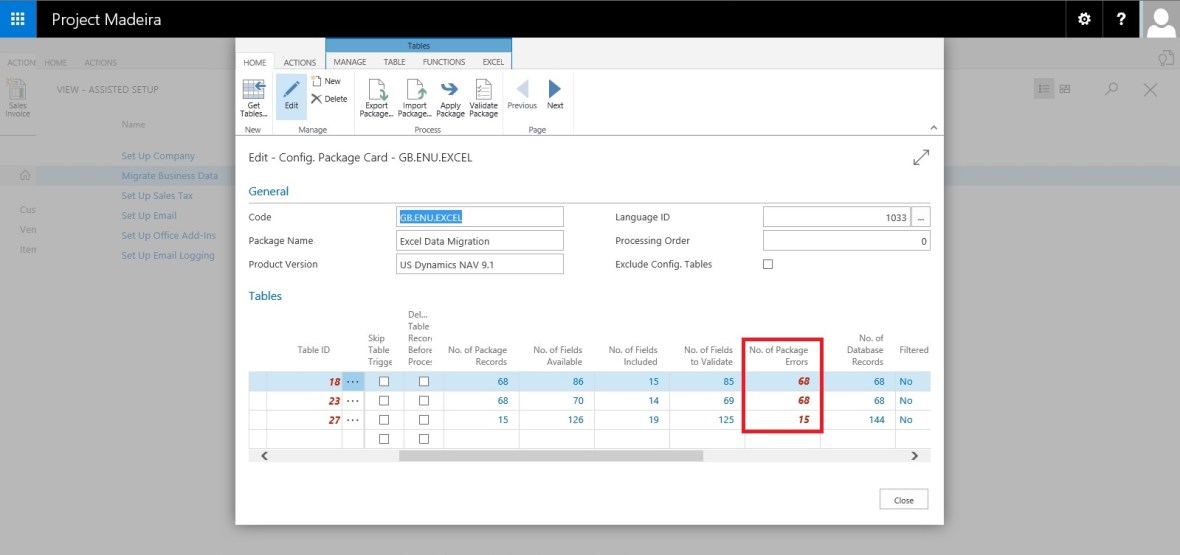Open the row menu for table 18
1180x555 pixels.
point(353,382)
